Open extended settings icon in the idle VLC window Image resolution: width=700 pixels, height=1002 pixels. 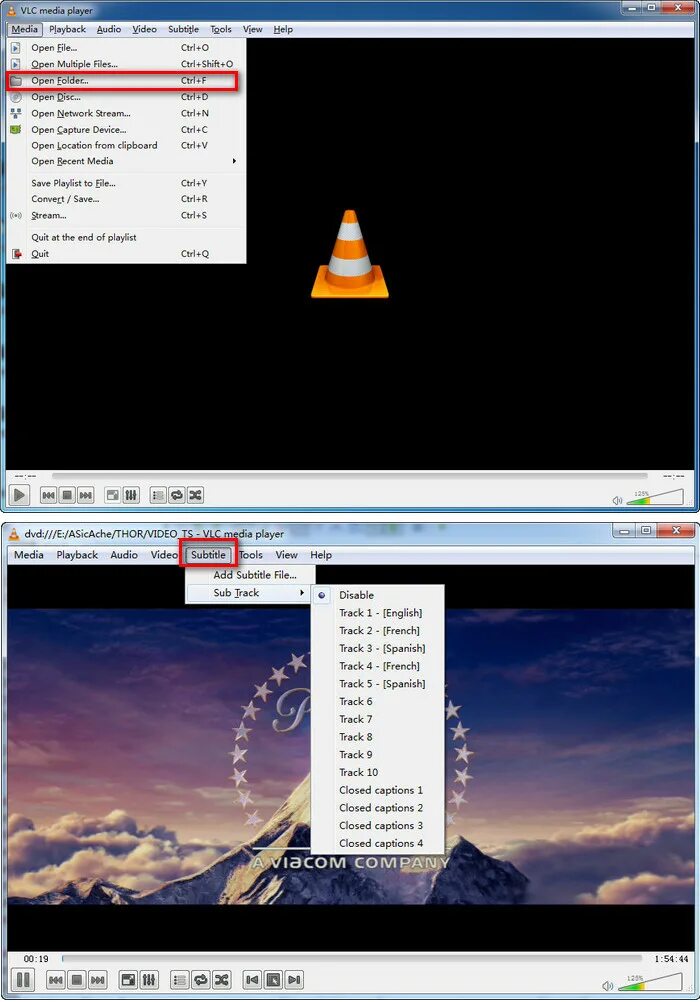coord(131,495)
